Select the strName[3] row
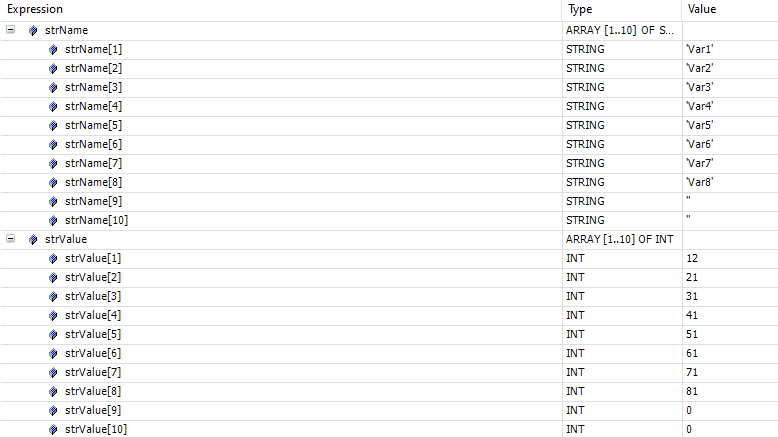The width and height of the screenshot is (778, 437). click(x=389, y=87)
